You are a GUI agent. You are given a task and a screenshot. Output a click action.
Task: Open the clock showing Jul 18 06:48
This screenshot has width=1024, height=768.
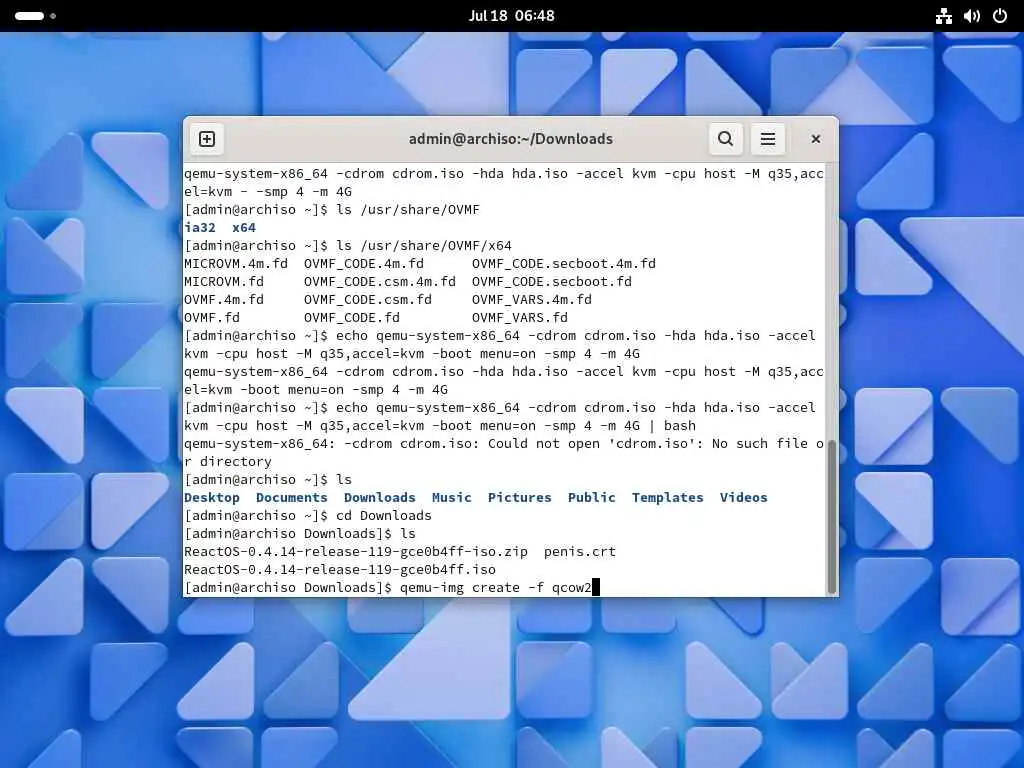pos(511,16)
